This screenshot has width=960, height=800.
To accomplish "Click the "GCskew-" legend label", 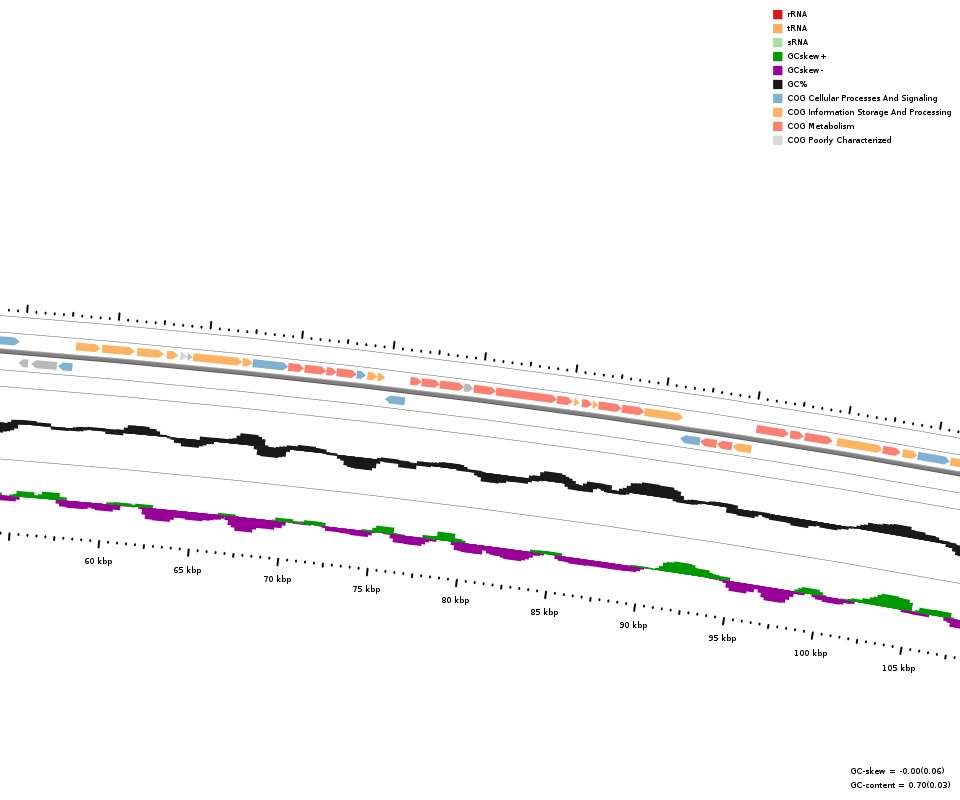I will pyautogui.click(x=806, y=70).
